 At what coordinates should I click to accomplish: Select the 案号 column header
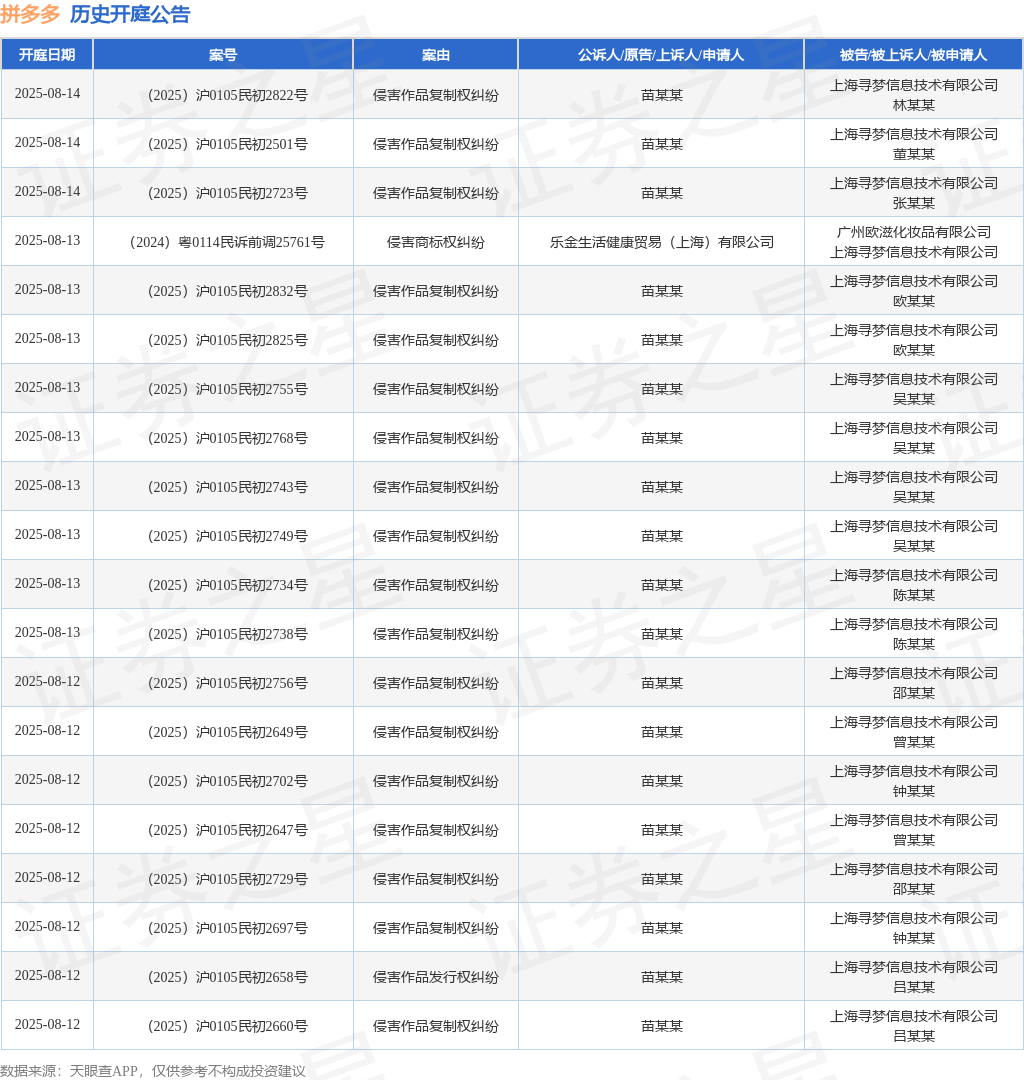[x=223, y=55]
